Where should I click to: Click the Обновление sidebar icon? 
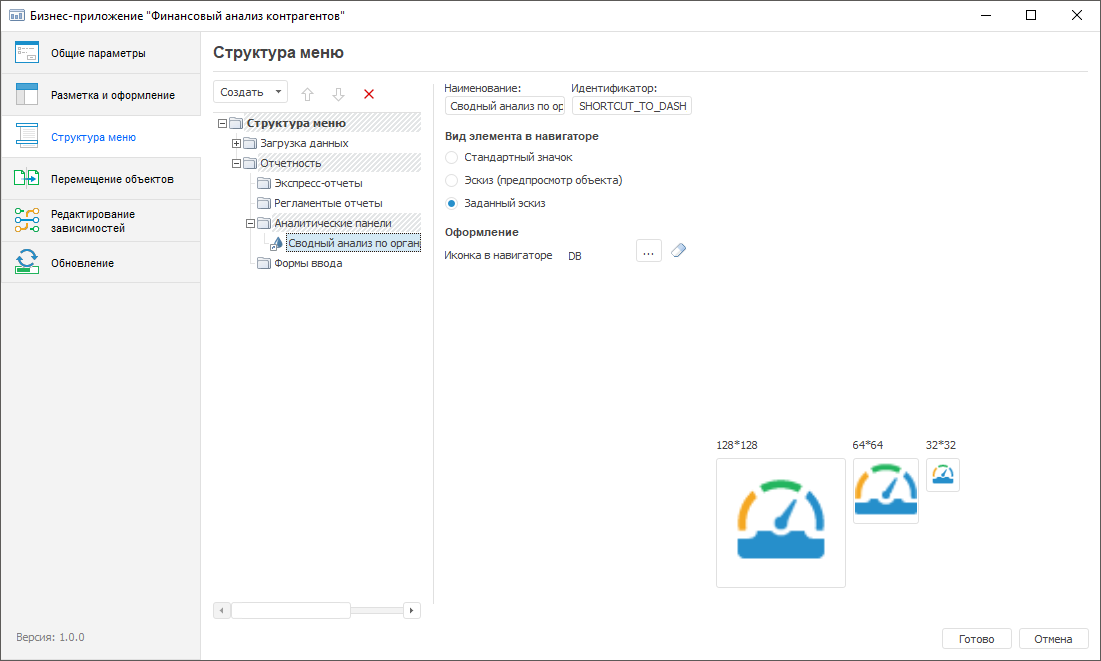(x=27, y=262)
